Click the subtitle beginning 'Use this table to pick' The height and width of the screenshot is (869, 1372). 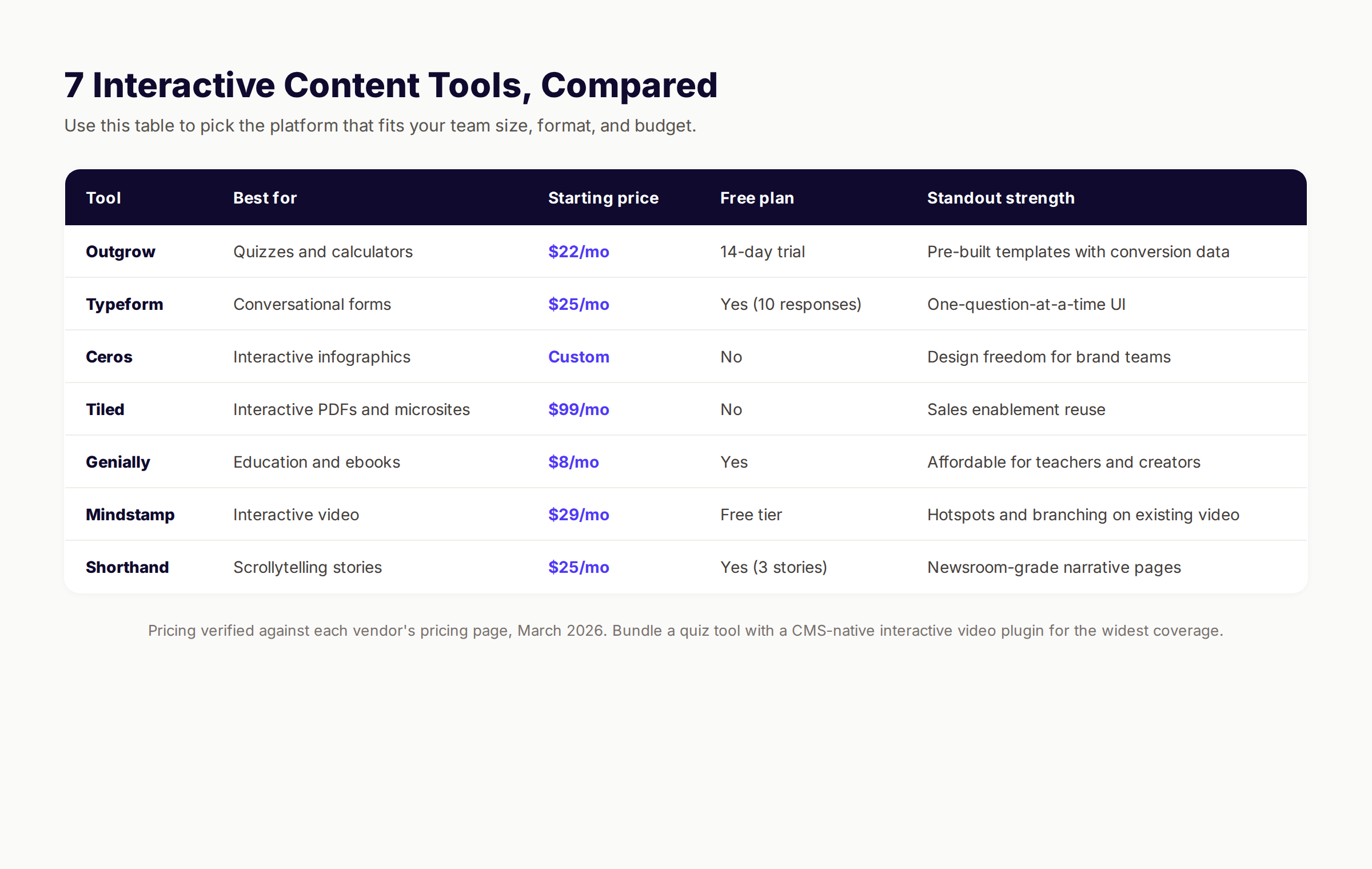pos(380,126)
